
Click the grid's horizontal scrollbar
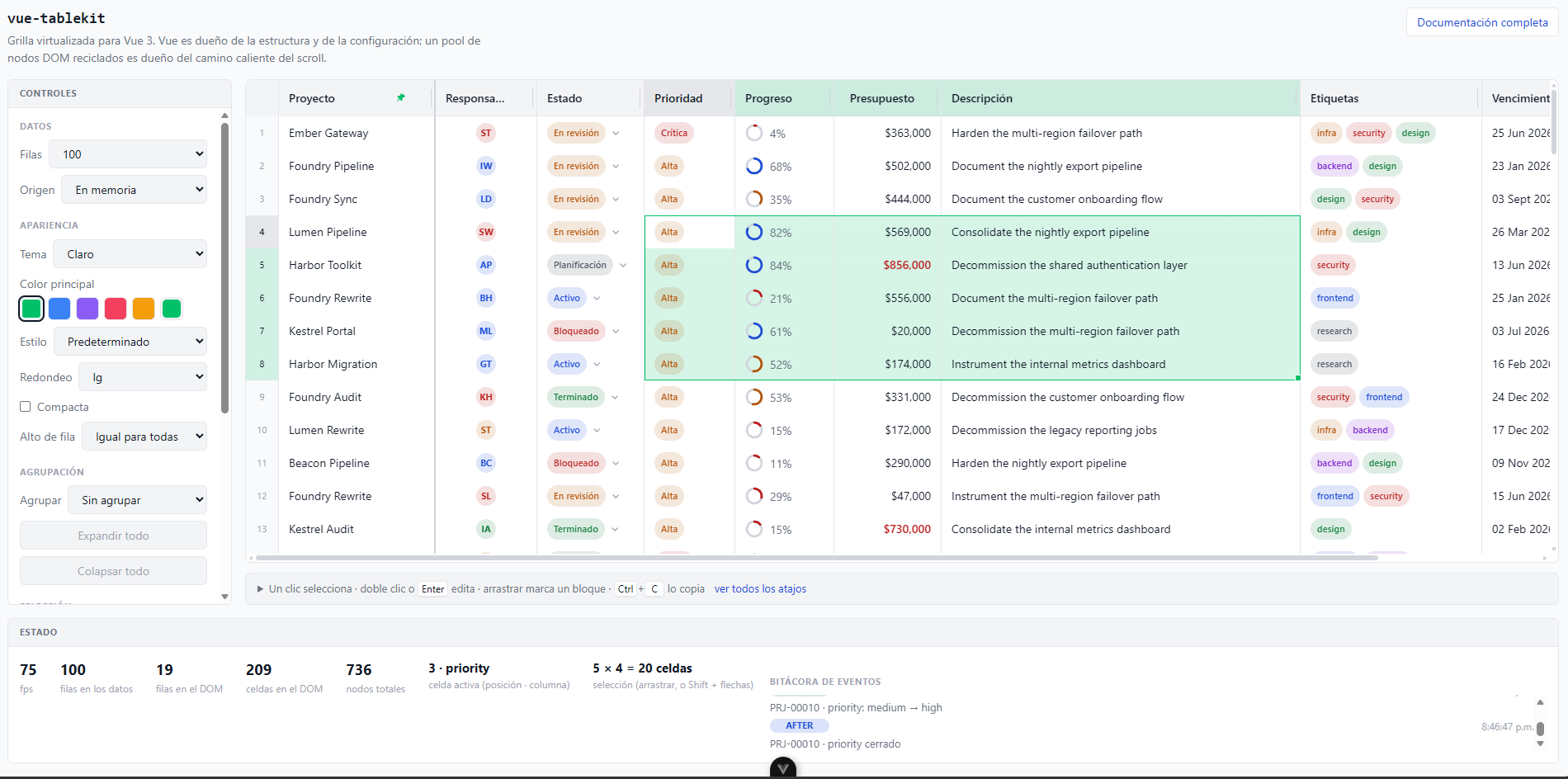click(x=817, y=558)
